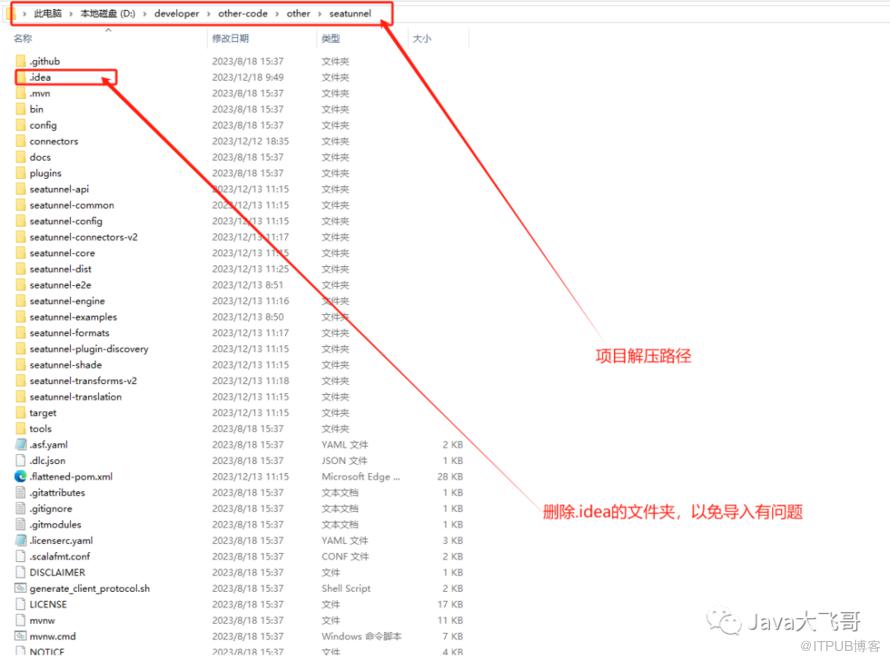
Task: Click the .mvn folder icon
Action: pos(21,93)
